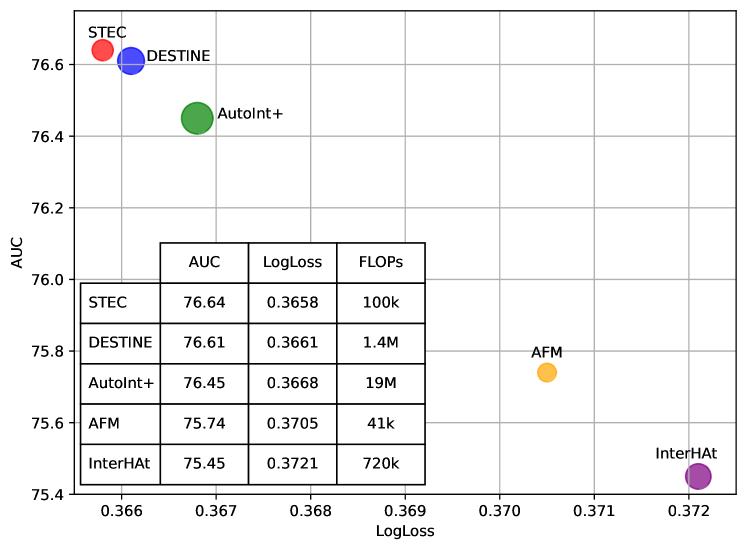Select the 720k FLOPs cell

380,464
